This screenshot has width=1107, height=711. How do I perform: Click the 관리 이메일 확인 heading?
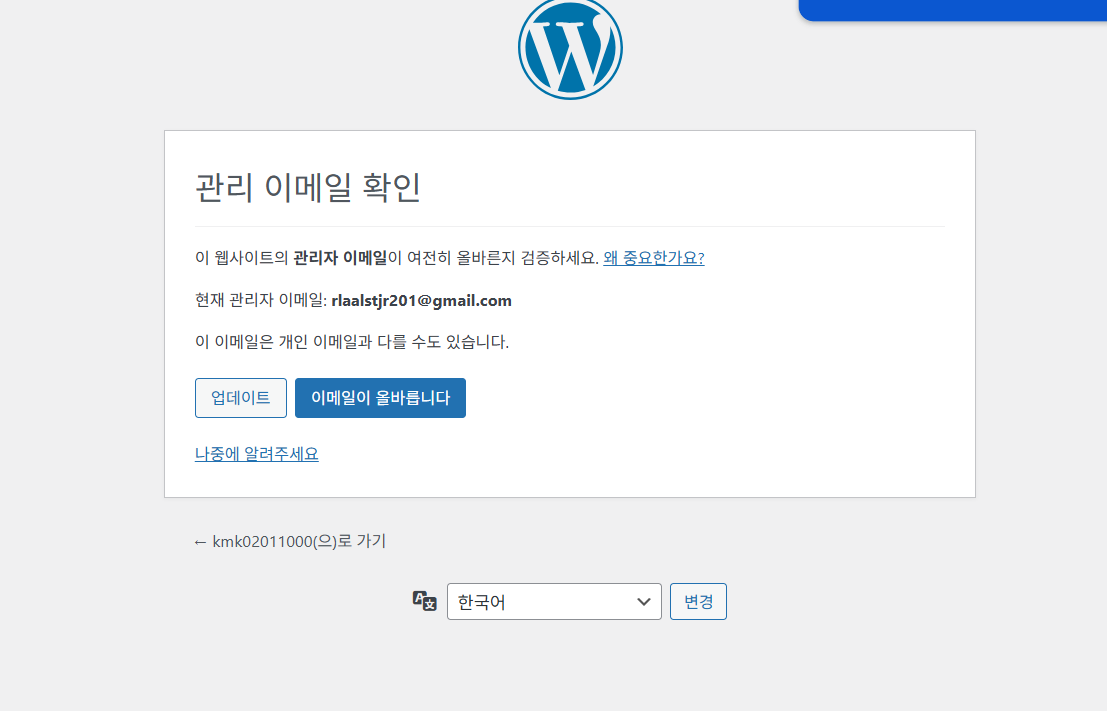coord(307,188)
